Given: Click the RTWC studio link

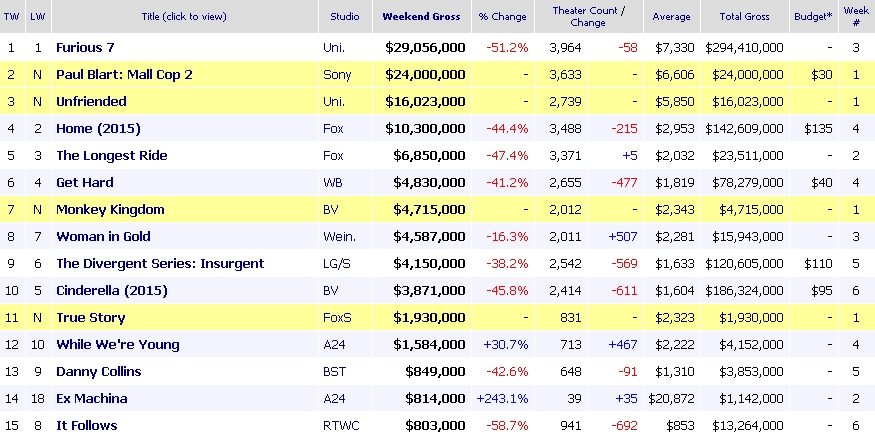Looking at the screenshot, I should pos(341,426).
